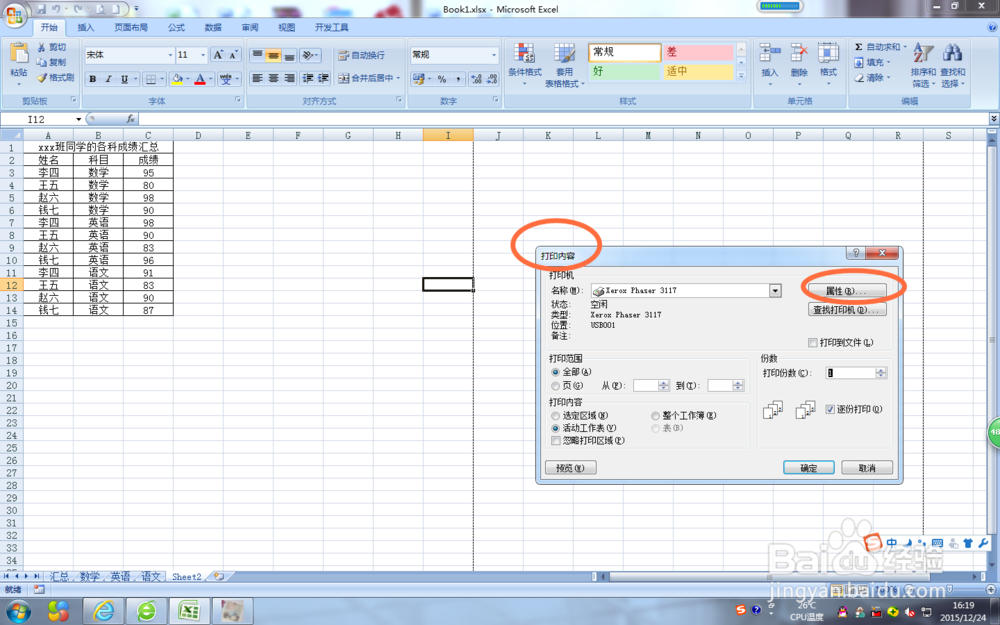Viewport: 1000px width, 625px height.
Task: Click 确定 to confirm printing
Action: pos(809,468)
